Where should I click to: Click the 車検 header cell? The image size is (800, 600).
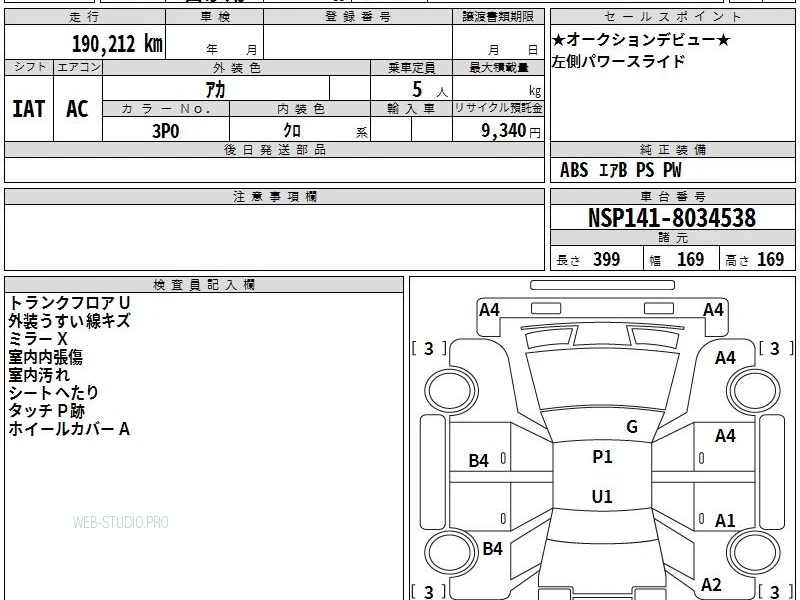pos(215,17)
